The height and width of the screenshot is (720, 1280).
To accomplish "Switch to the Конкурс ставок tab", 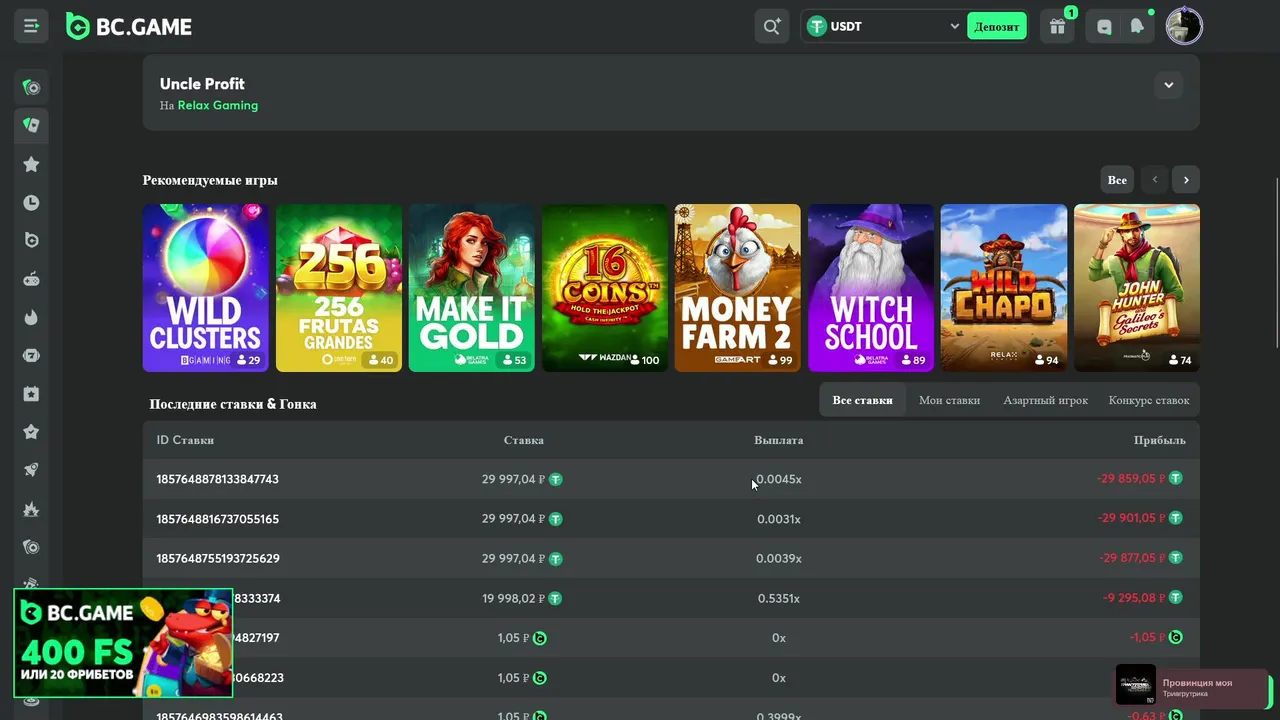I will click(x=1149, y=400).
